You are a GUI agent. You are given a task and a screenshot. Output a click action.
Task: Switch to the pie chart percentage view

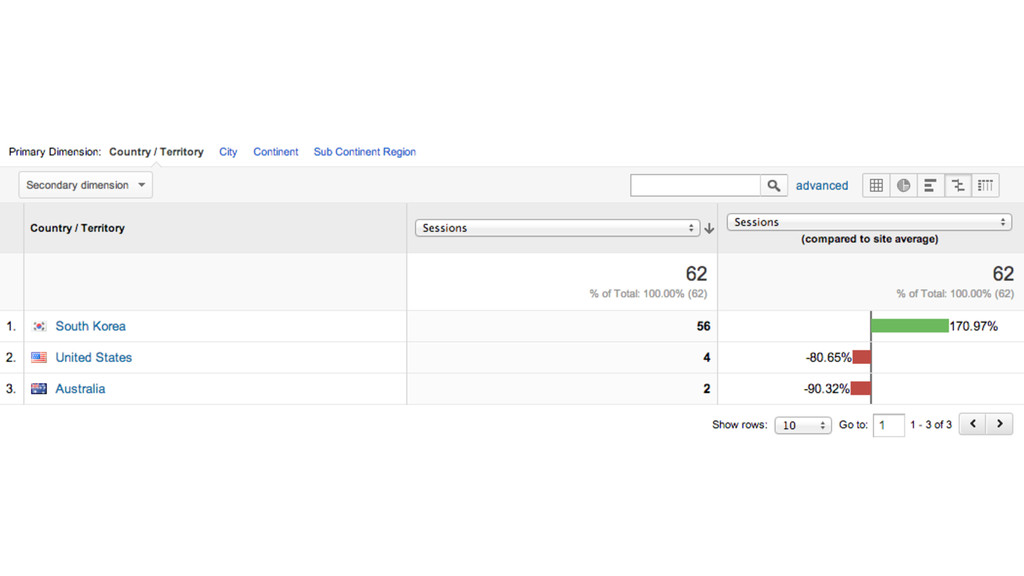(x=903, y=185)
